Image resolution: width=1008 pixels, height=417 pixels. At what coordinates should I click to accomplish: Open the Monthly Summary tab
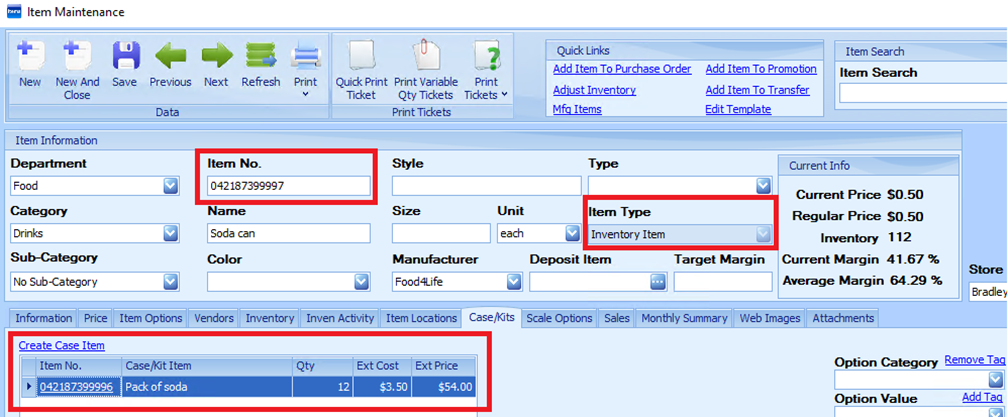pyautogui.click(x=685, y=318)
